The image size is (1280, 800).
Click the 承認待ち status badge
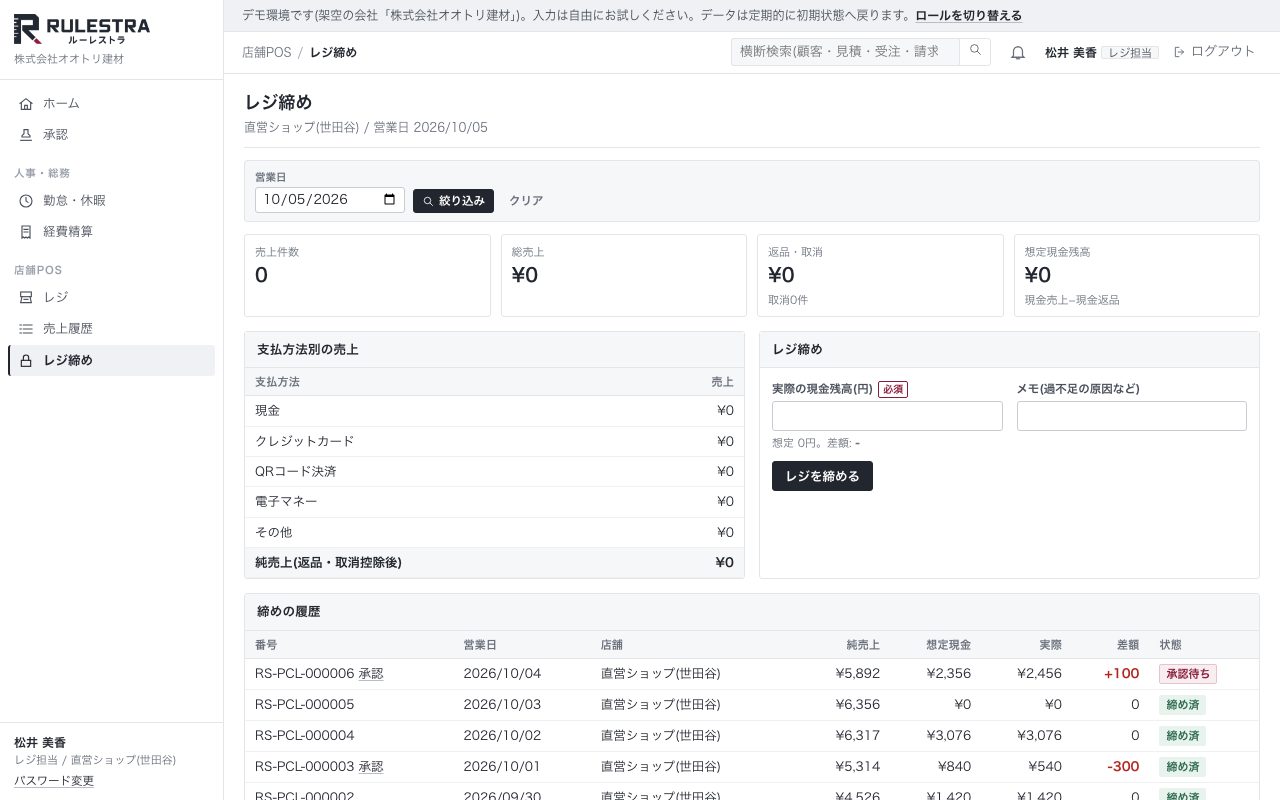[1188, 674]
